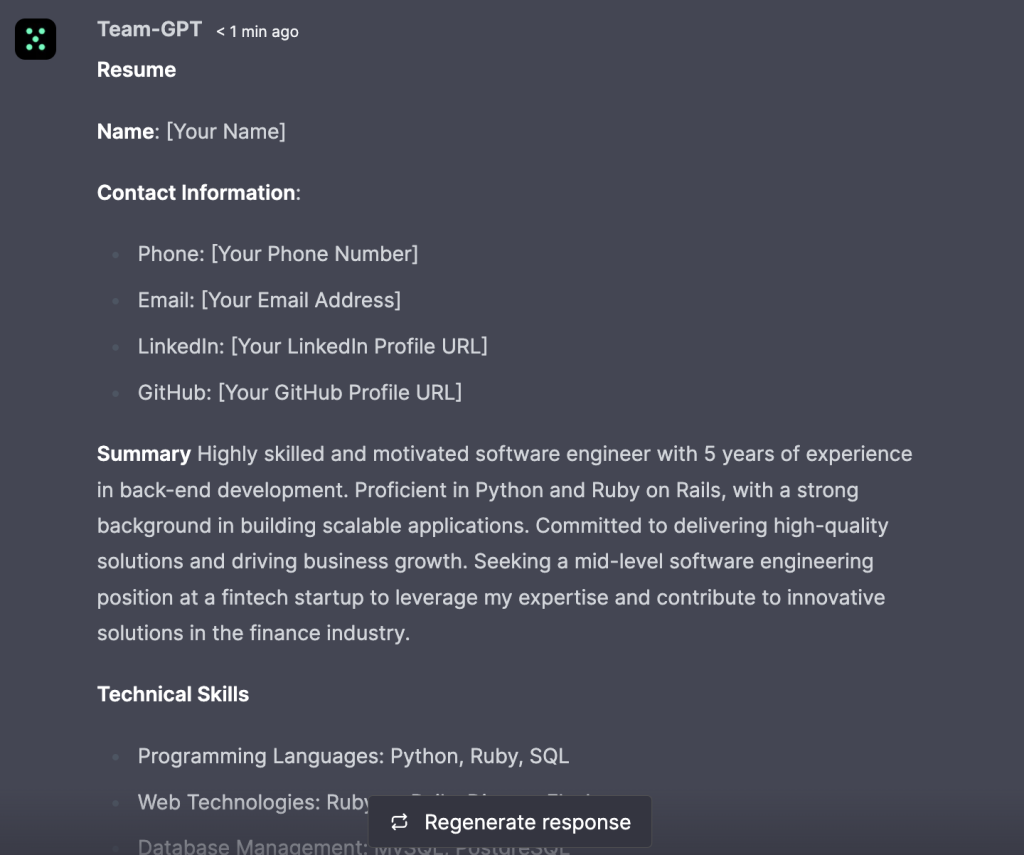The height and width of the screenshot is (855, 1024).
Task: Click the '< 1 min ago' timestamp
Action: click(x=256, y=31)
